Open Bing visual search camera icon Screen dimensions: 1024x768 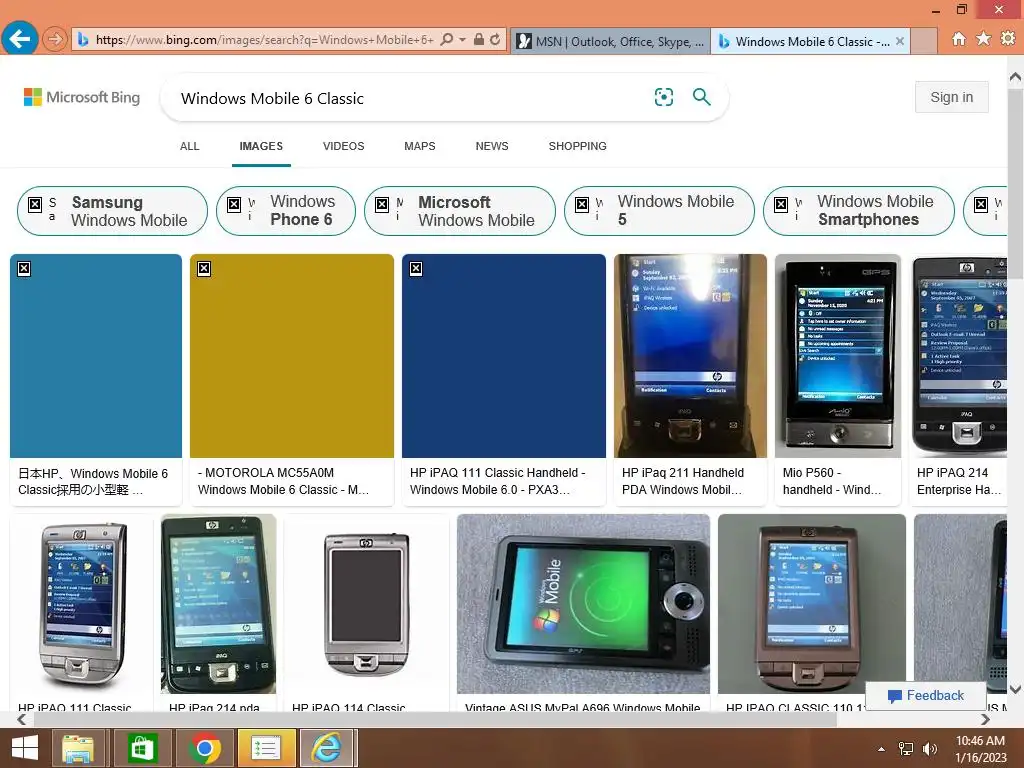click(664, 97)
